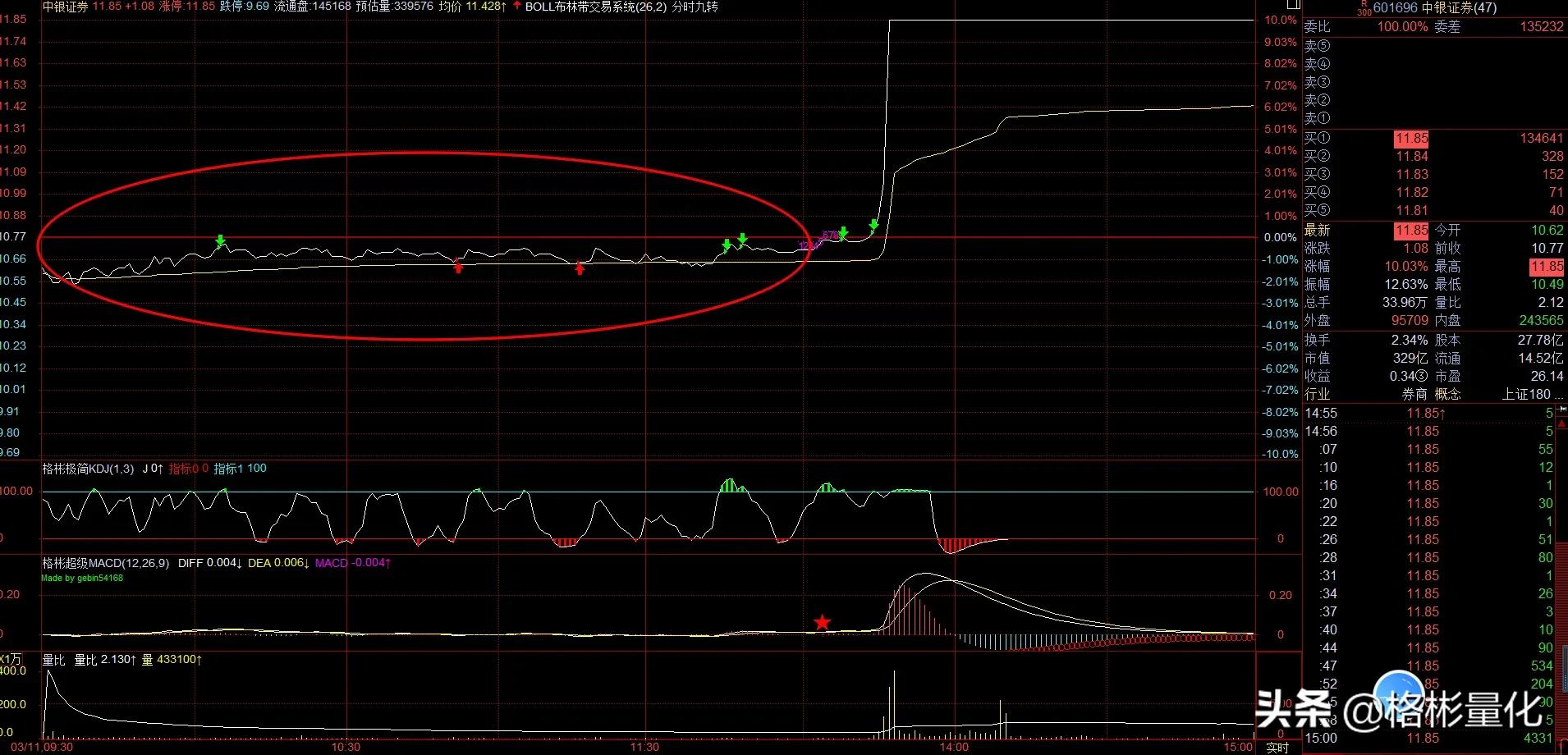This screenshot has height=755, width=1568.
Task: Click the 总手 value 33.96万
Action: tap(1405, 302)
